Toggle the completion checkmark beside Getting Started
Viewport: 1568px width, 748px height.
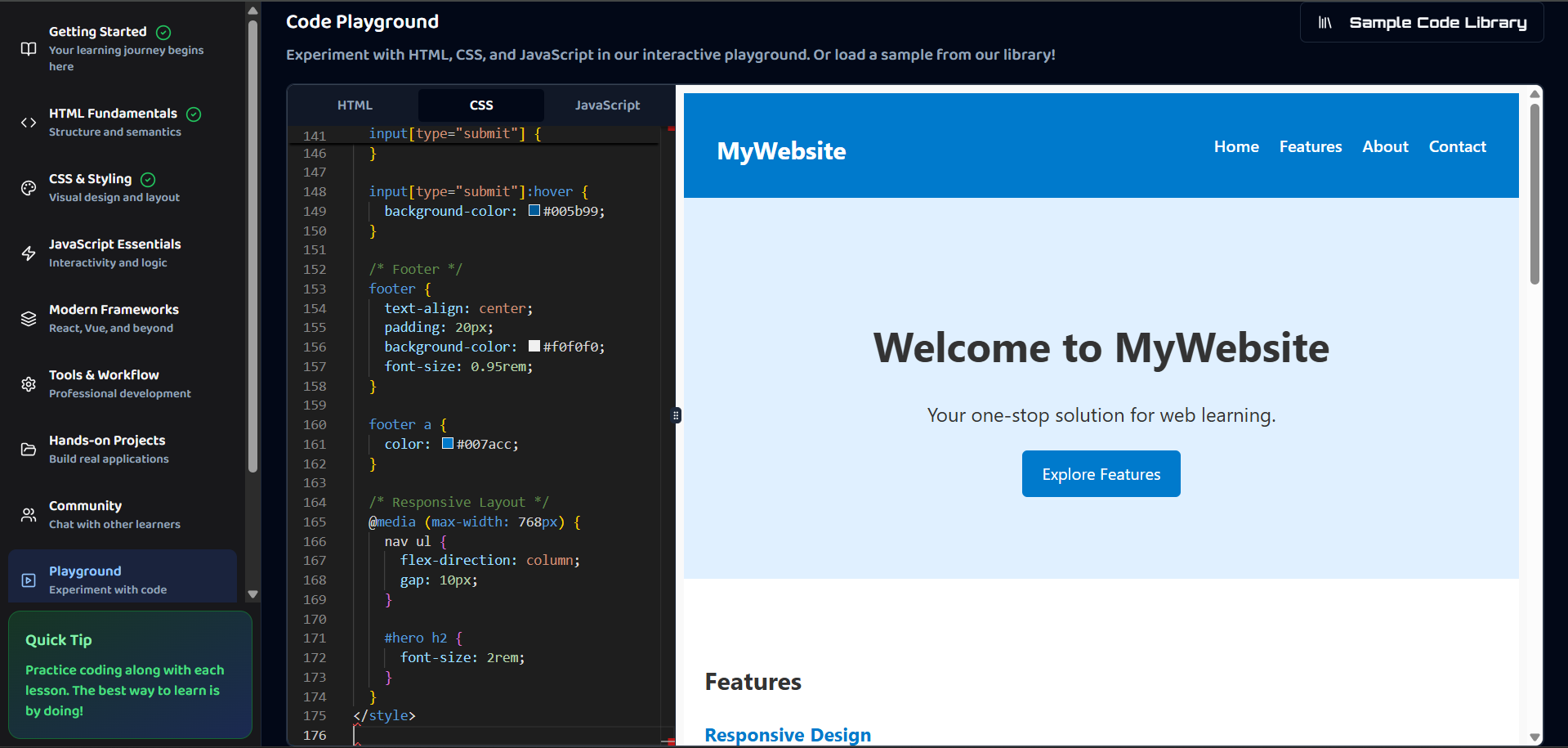click(x=162, y=32)
